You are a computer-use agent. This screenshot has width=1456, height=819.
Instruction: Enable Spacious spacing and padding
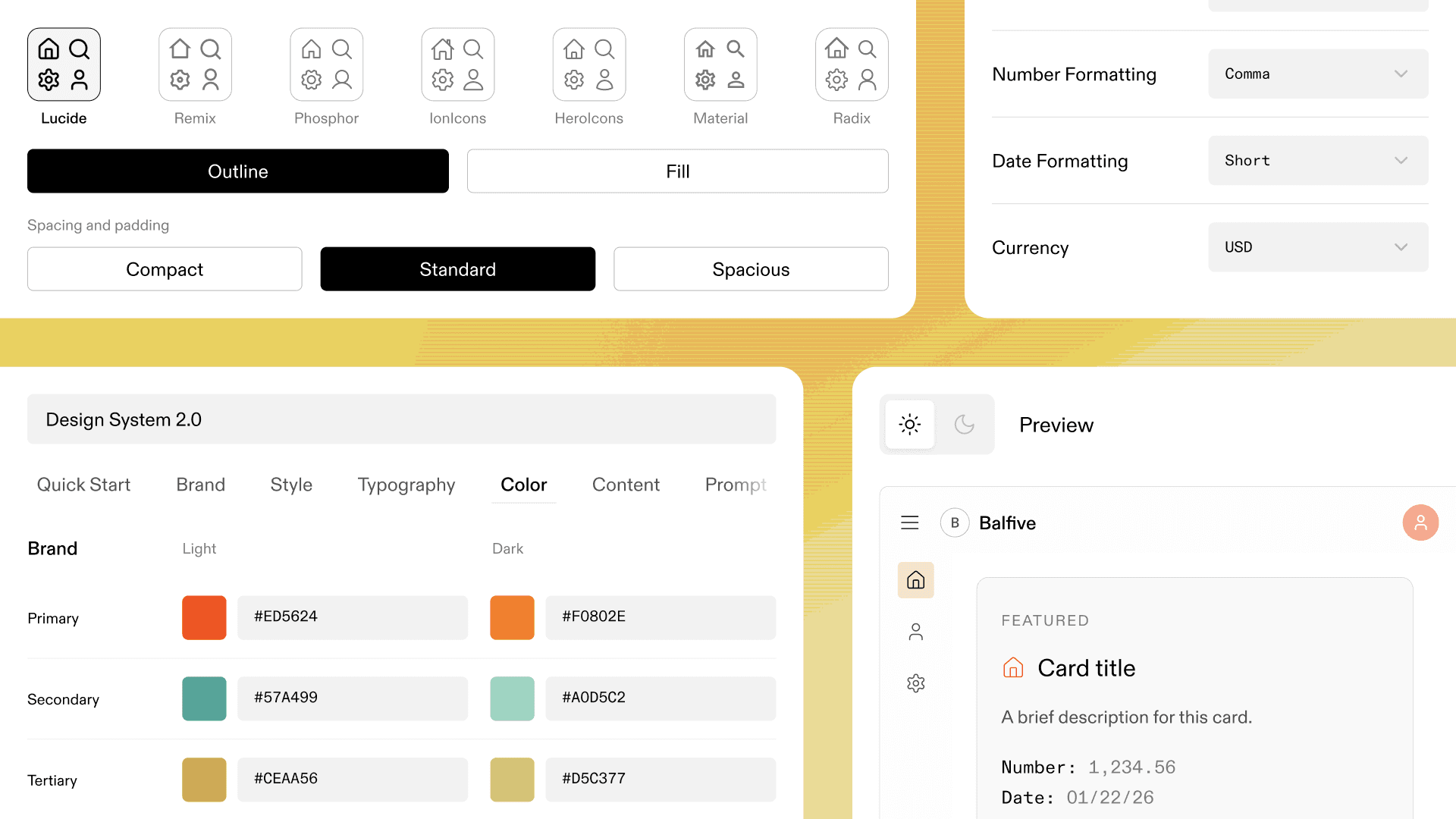(750, 268)
